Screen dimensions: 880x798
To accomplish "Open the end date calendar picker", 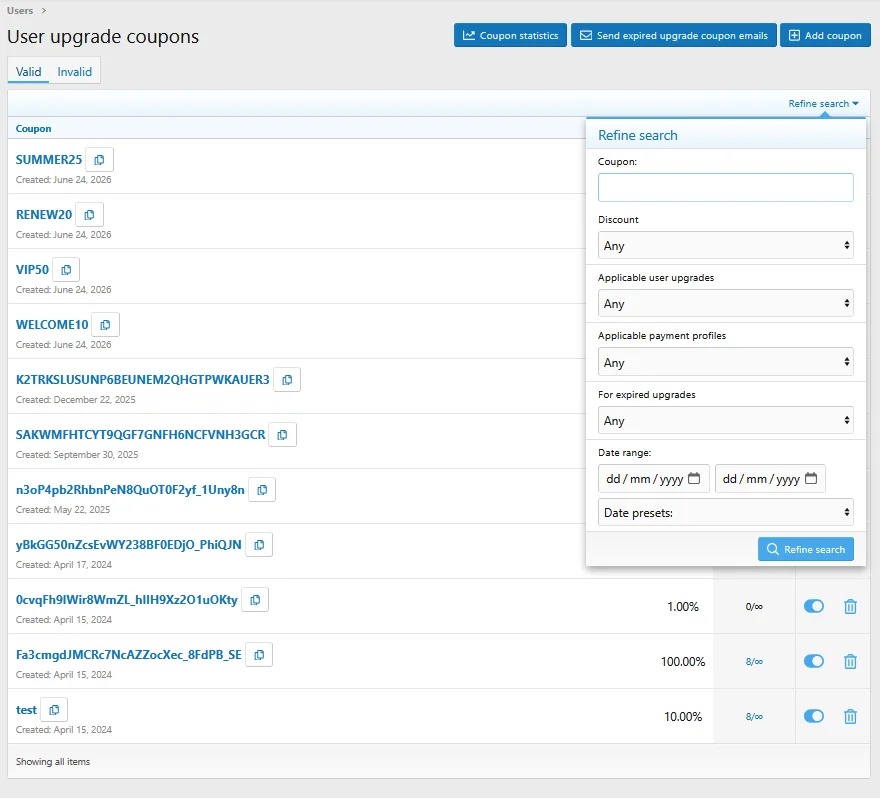I will click(811, 478).
